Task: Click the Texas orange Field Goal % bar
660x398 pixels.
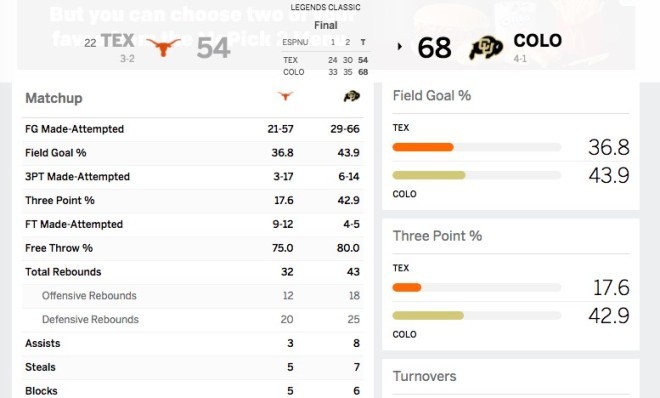Action: tap(423, 147)
